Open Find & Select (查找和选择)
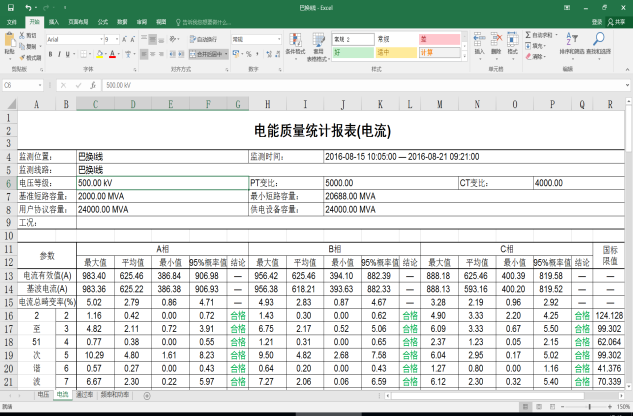The width and height of the screenshot is (633, 416). click(599, 44)
